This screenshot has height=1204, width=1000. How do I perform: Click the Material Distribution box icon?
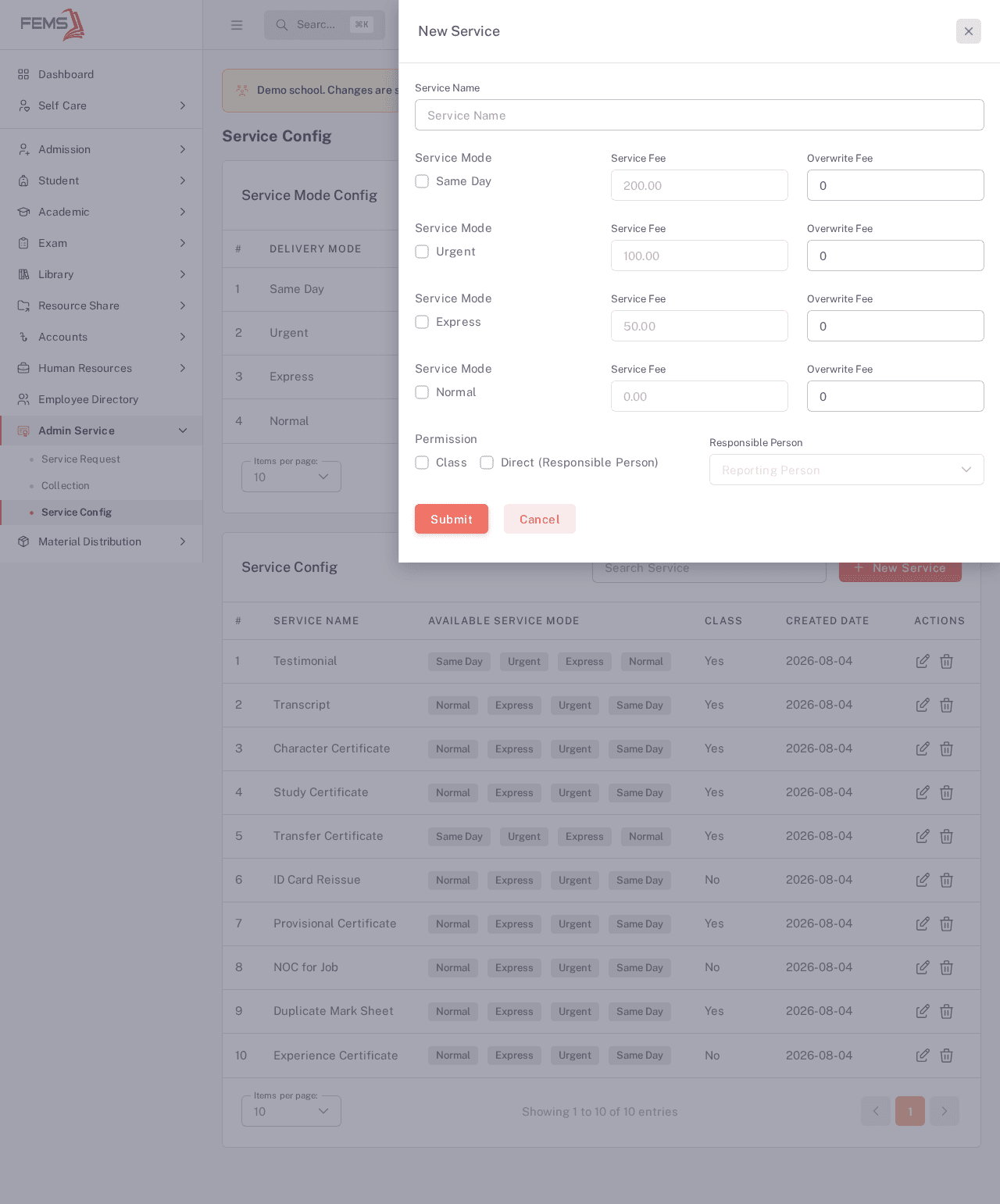pos(23,541)
